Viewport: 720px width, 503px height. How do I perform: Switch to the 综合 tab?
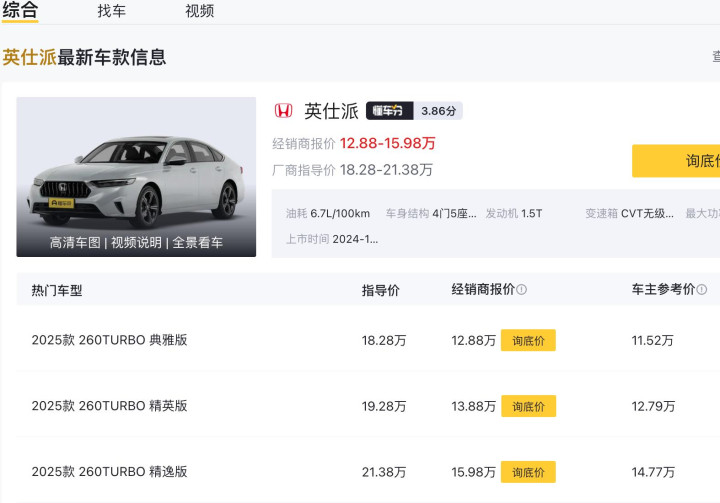pyautogui.click(x=20, y=11)
